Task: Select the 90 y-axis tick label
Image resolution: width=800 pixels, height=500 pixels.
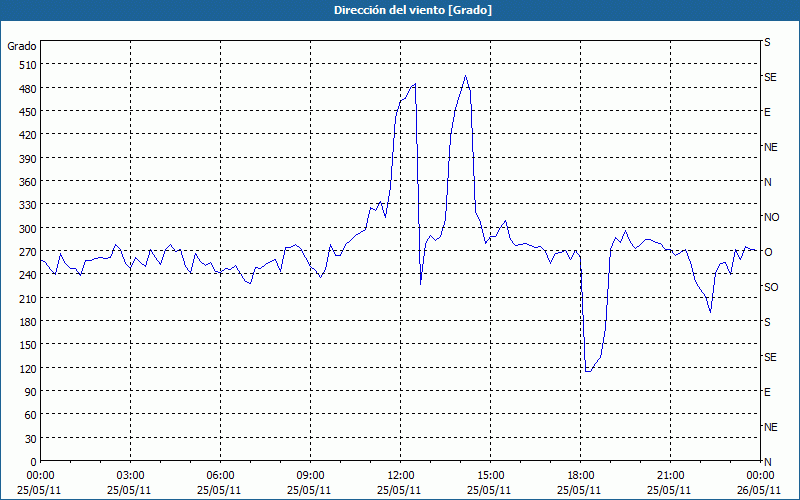Action: point(30,392)
